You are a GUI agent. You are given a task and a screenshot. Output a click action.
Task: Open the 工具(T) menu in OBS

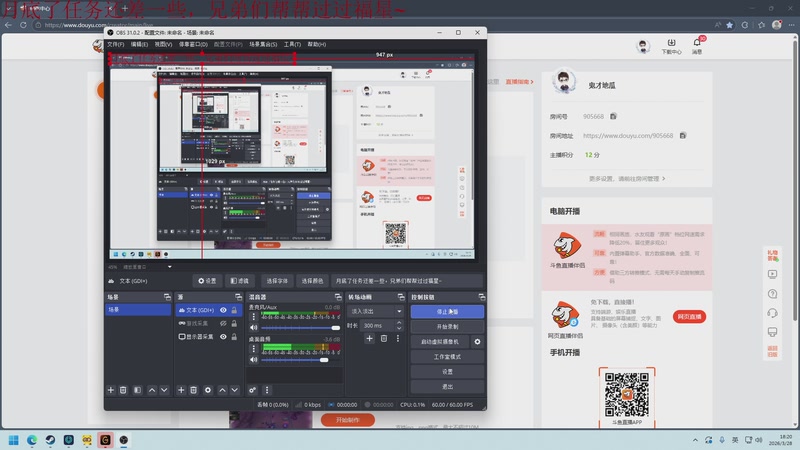pyautogui.click(x=292, y=44)
